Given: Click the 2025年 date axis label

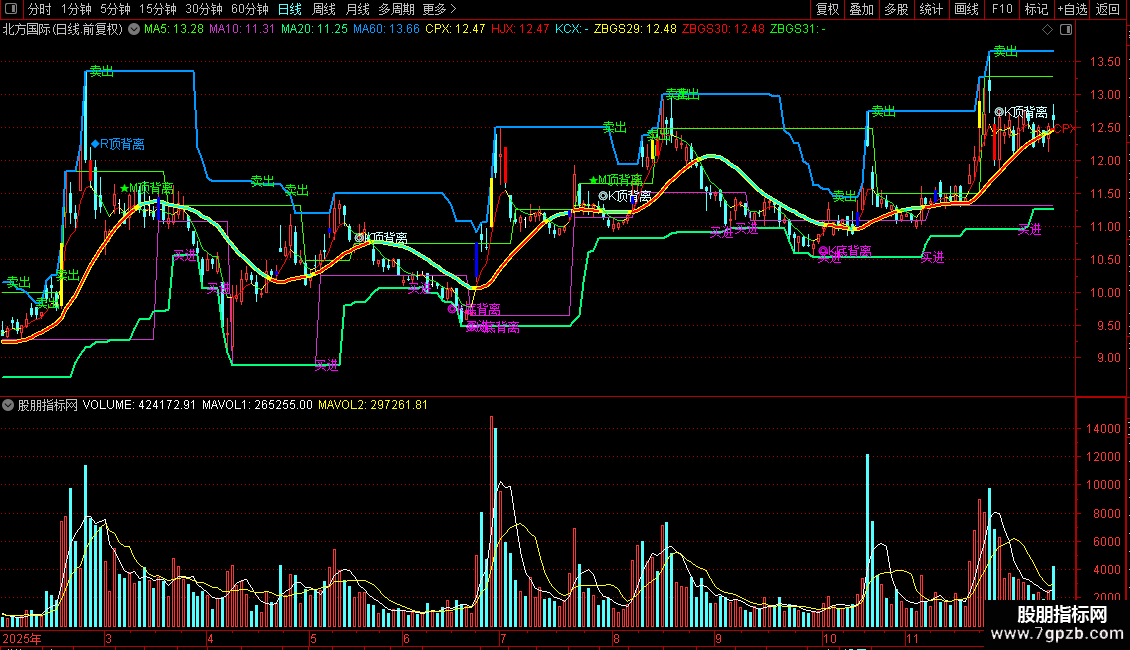Looking at the screenshot, I should [x=22, y=639].
